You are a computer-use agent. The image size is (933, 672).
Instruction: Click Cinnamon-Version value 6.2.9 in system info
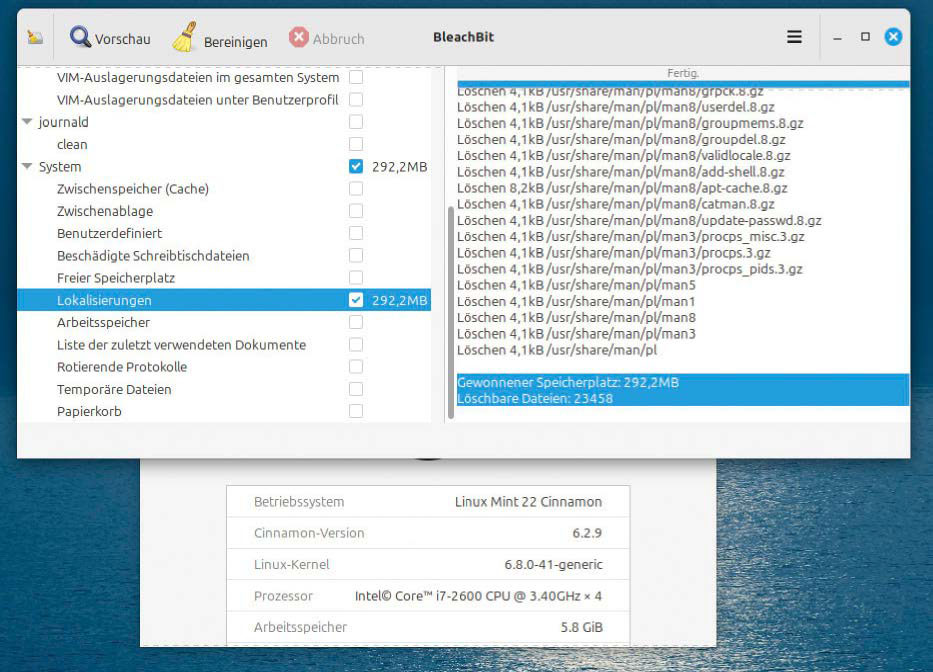[587, 533]
